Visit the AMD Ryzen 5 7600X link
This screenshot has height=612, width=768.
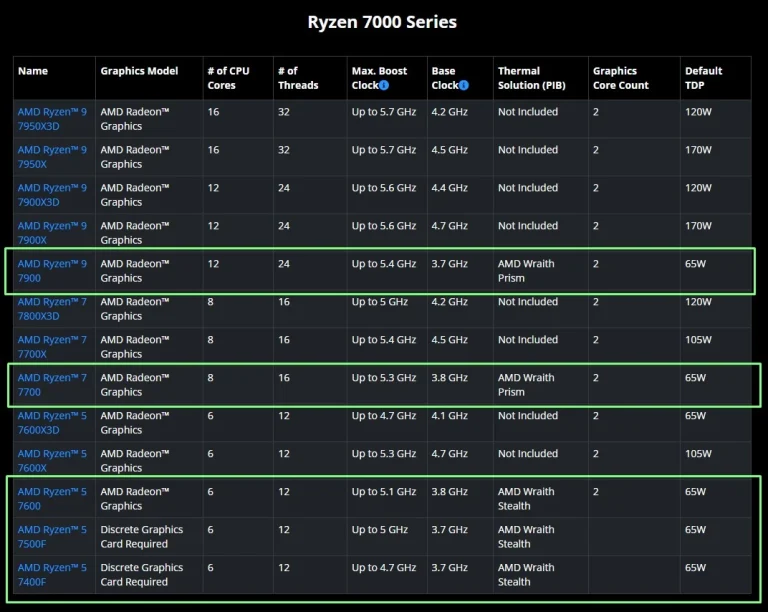[x=52, y=461]
